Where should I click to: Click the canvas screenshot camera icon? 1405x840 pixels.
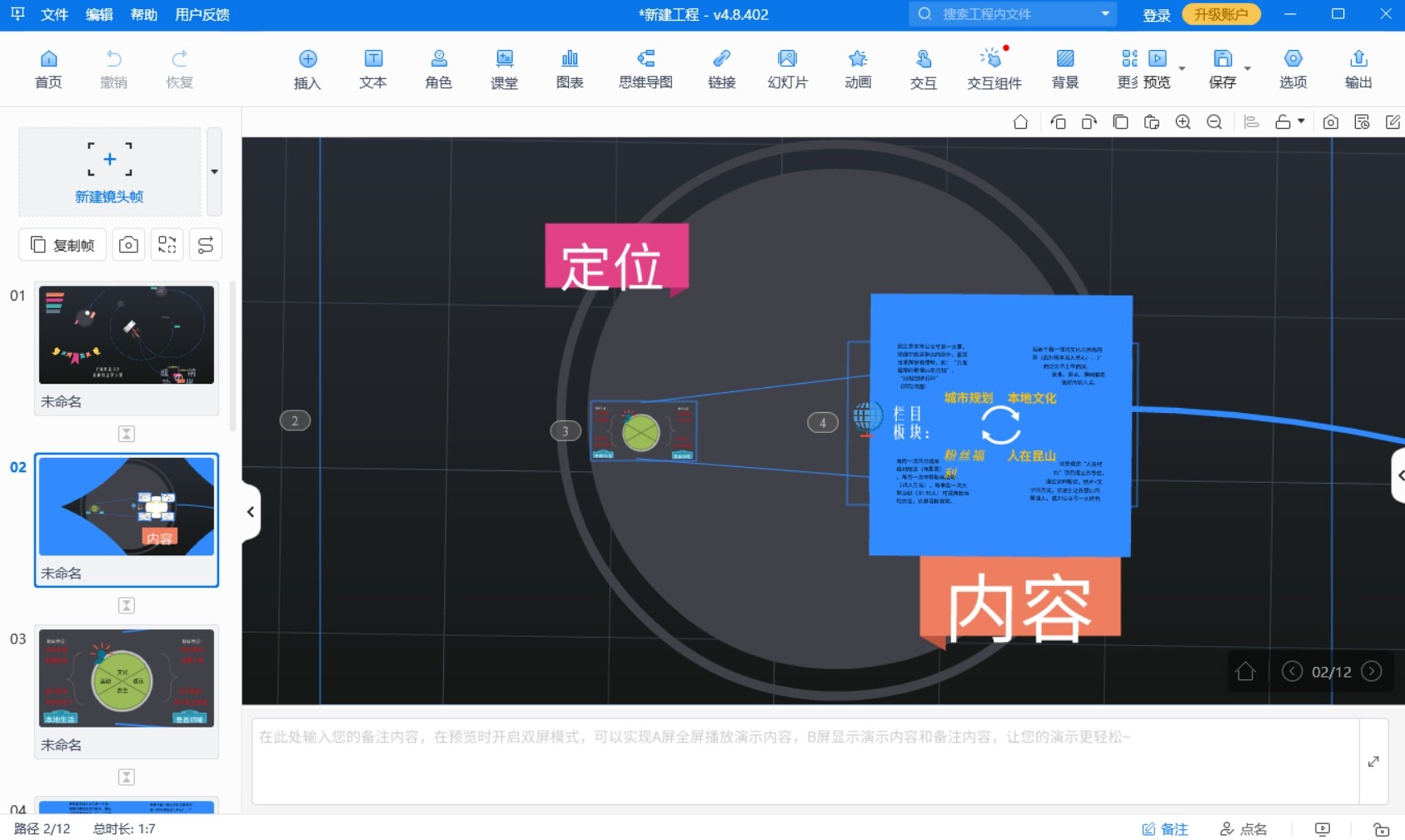(x=1331, y=122)
